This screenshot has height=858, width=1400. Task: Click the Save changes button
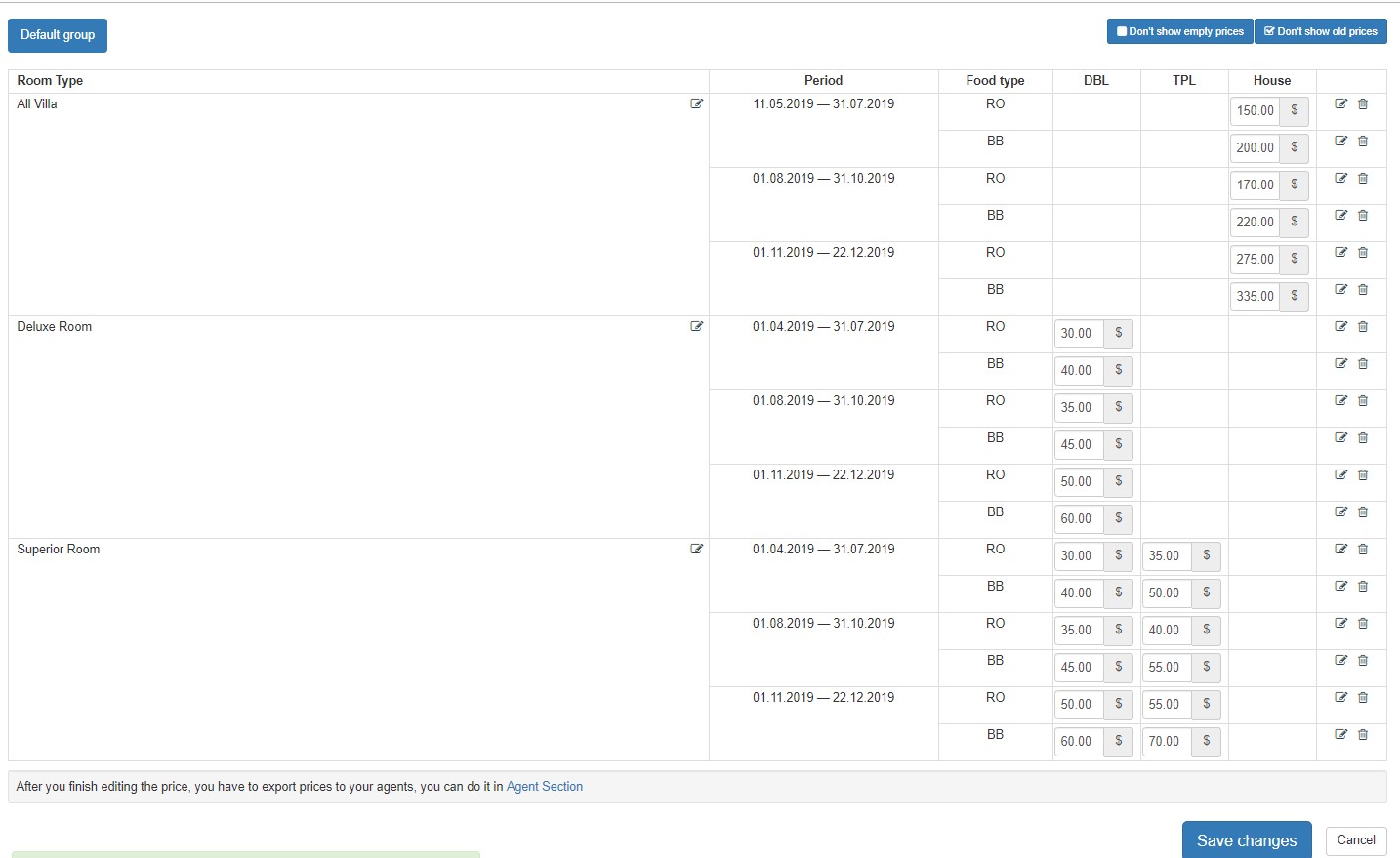pyautogui.click(x=1246, y=840)
